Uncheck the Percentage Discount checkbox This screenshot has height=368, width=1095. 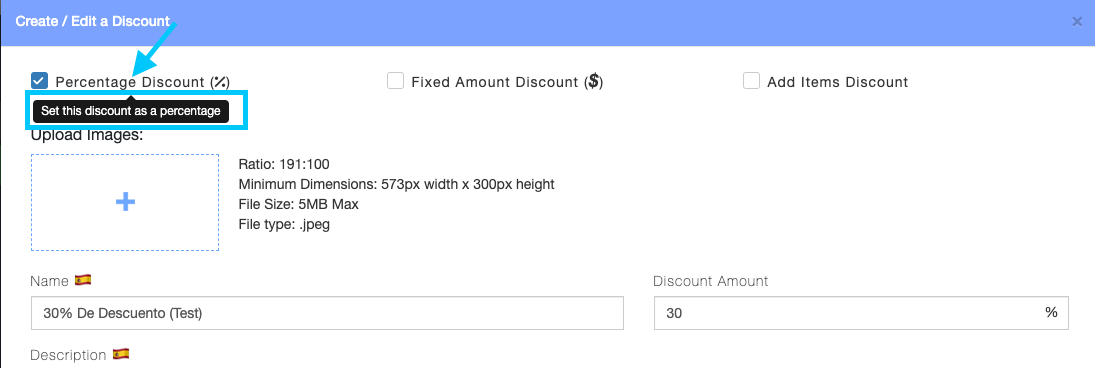click(x=40, y=81)
